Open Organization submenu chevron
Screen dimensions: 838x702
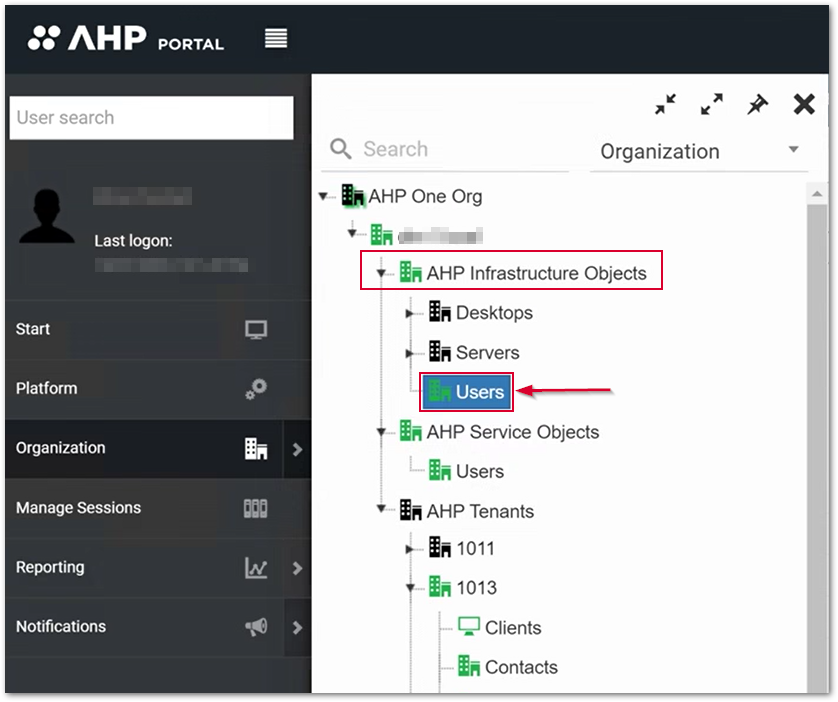coord(298,449)
